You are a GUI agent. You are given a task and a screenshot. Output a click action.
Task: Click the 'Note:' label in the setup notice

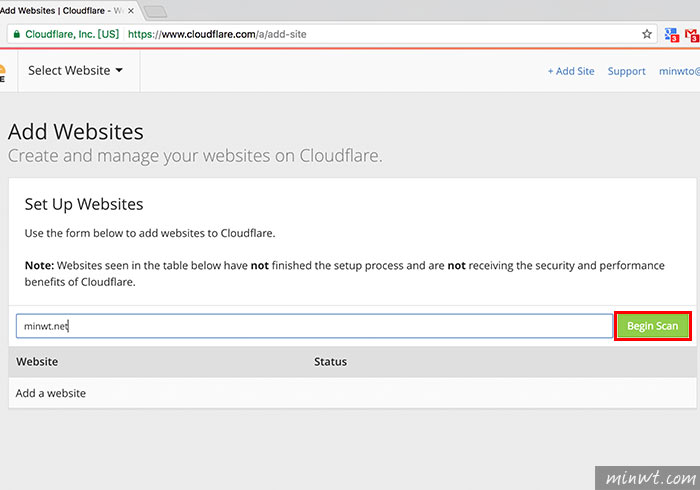click(x=39, y=266)
